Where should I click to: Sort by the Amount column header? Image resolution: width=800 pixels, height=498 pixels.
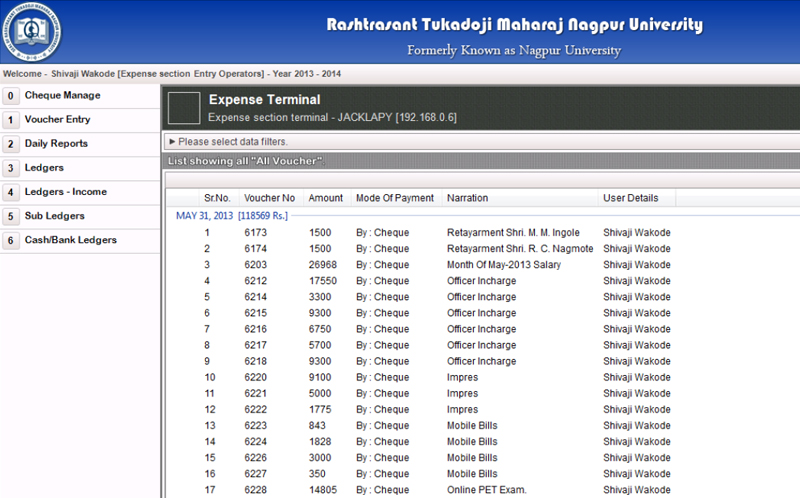click(x=326, y=198)
